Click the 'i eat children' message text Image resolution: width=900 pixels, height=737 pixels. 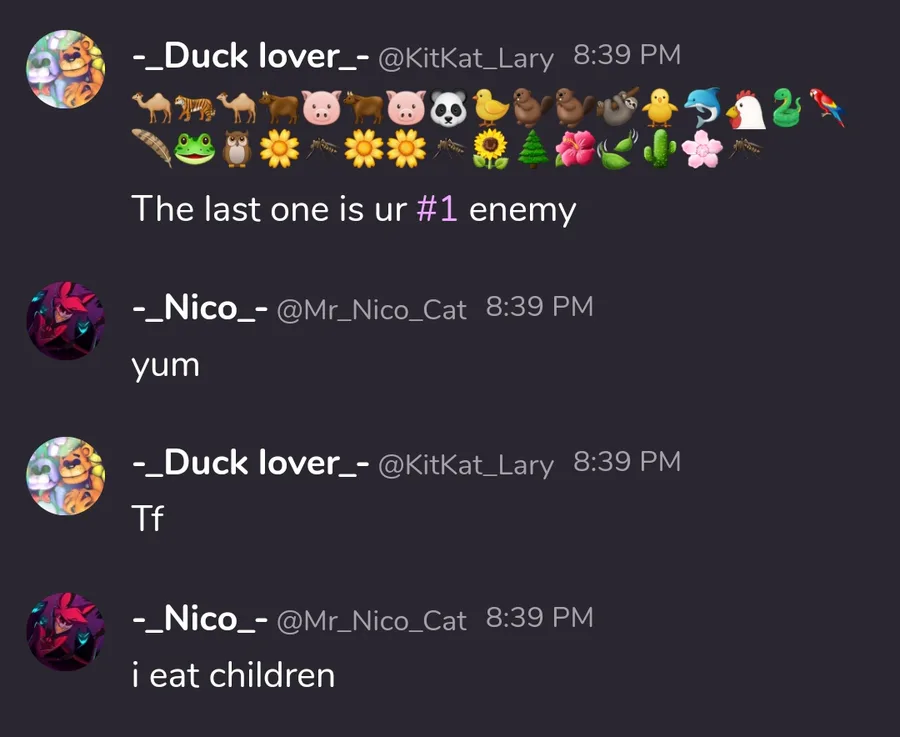tap(233, 675)
